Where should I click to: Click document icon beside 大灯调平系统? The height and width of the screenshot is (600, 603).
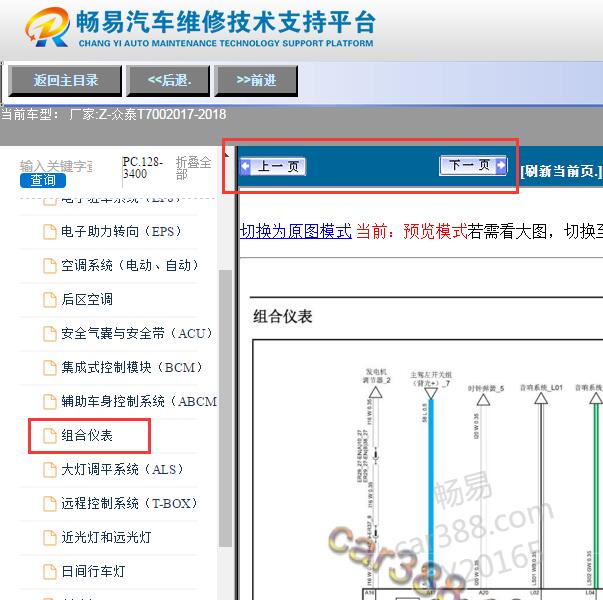point(50,469)
